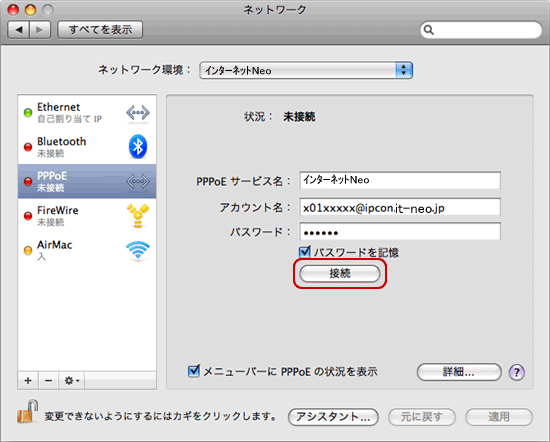The height and width of the screenshot is (442, 550).
Task: Click the 元に戻す button
Action: point(422,417)
